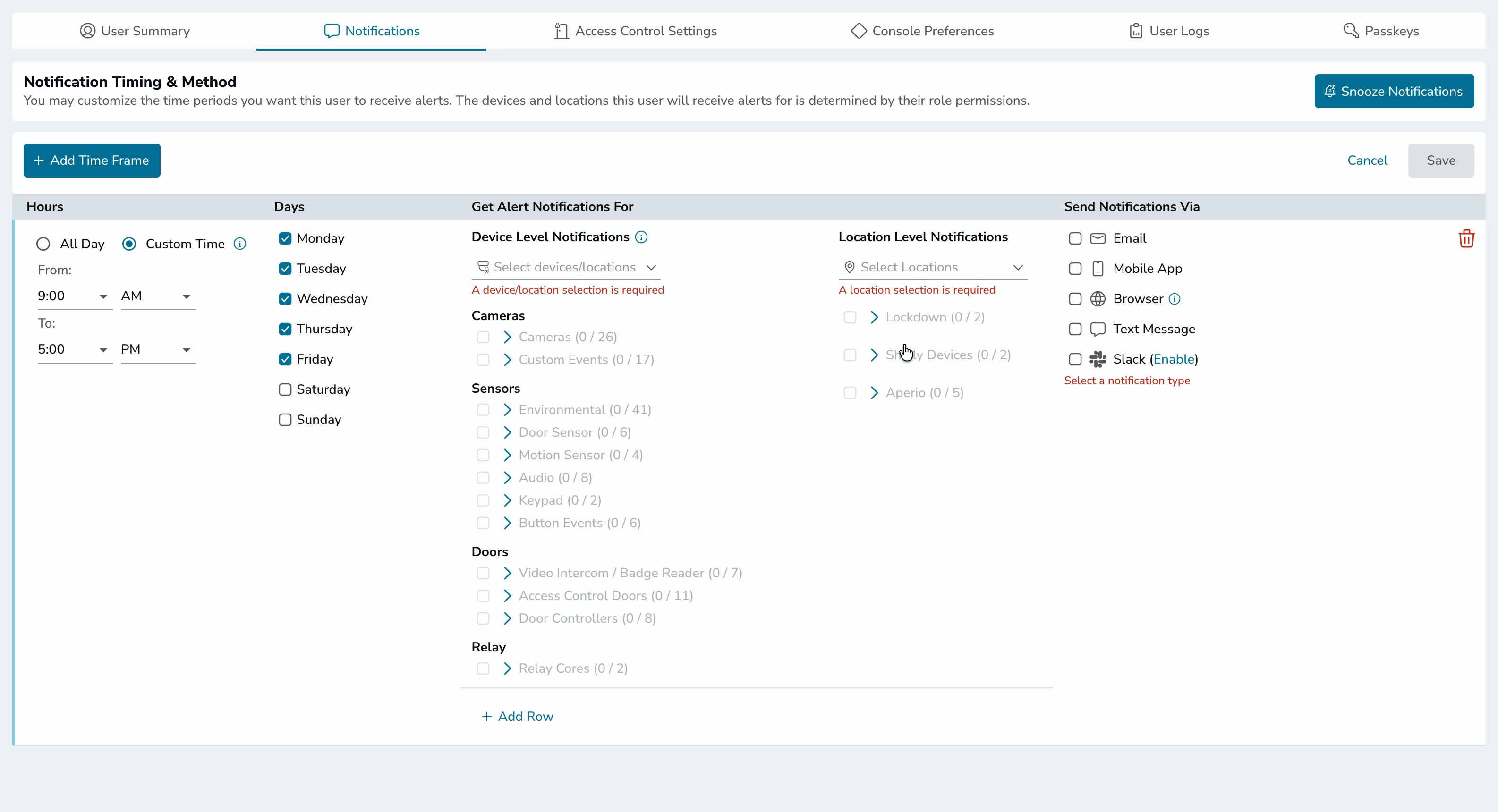Click the device selector icon
This screenshot has width=1498, height=812.
483,267
